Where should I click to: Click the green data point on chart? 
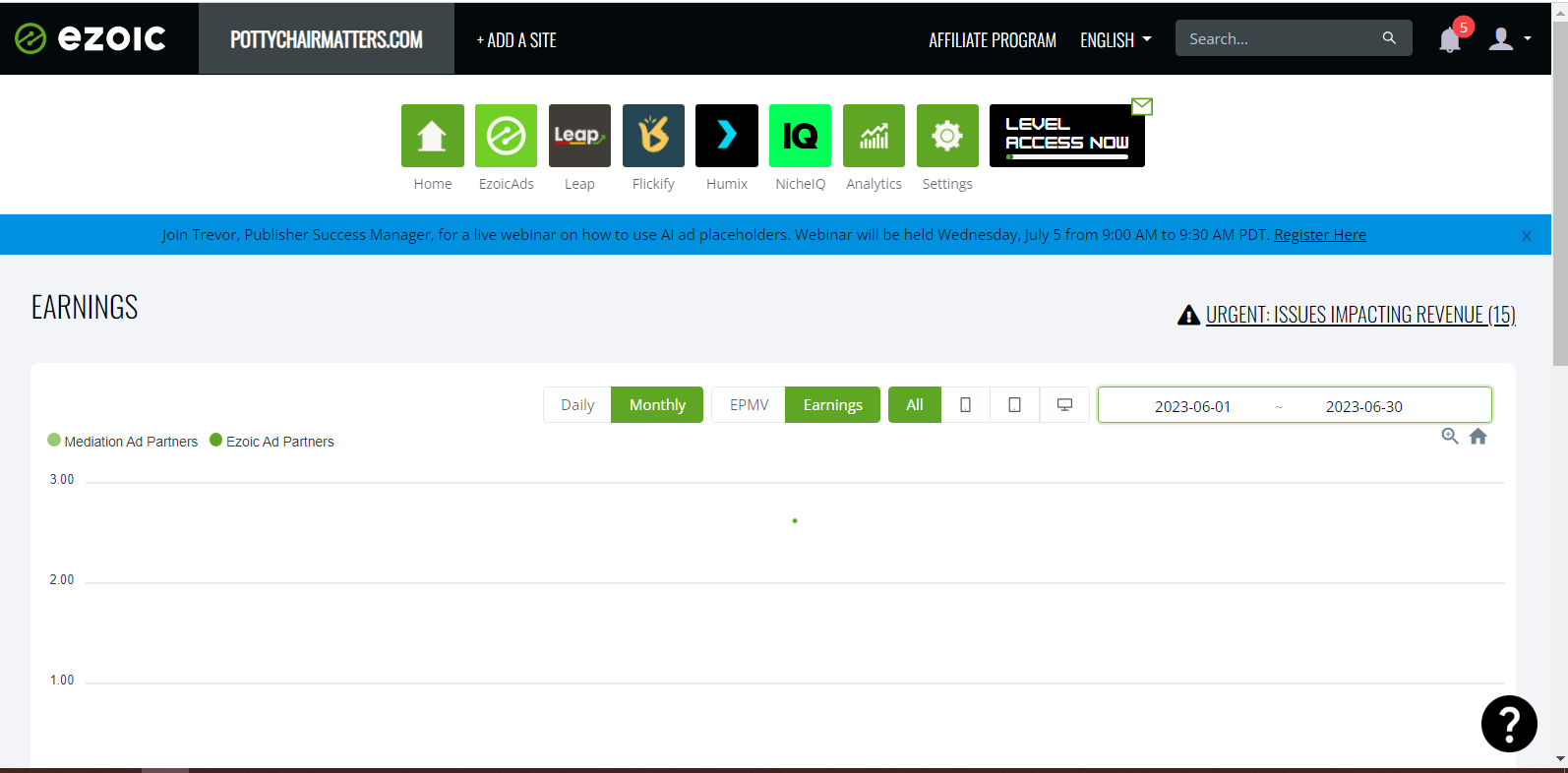(795, 520)
